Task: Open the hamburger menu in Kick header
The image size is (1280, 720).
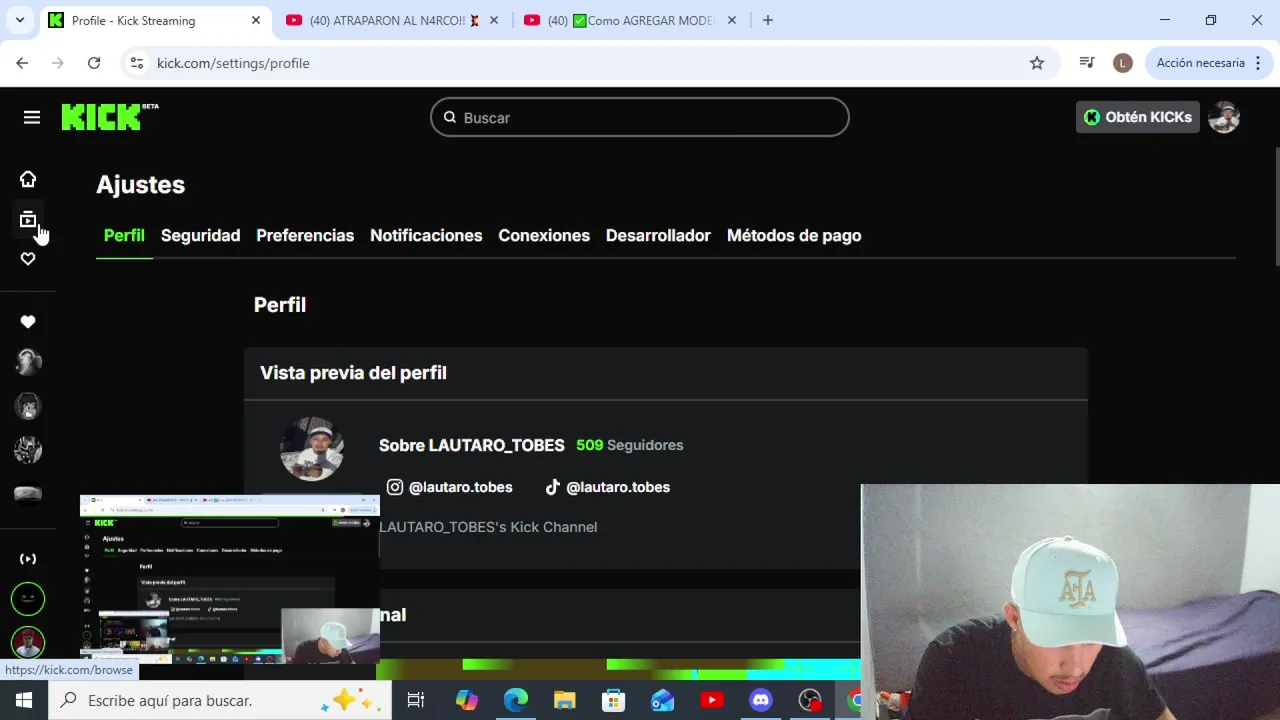Action: pos(32,117)
